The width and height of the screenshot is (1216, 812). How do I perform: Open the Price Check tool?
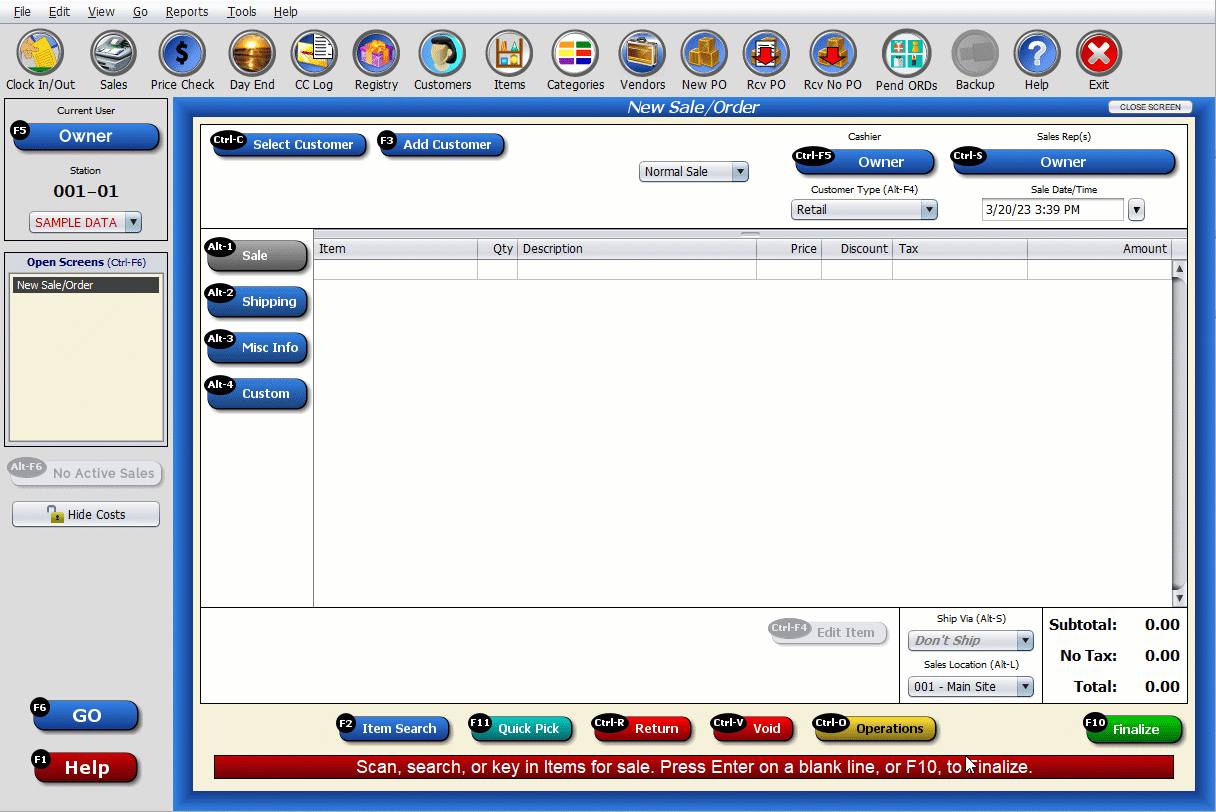[182, 52]
